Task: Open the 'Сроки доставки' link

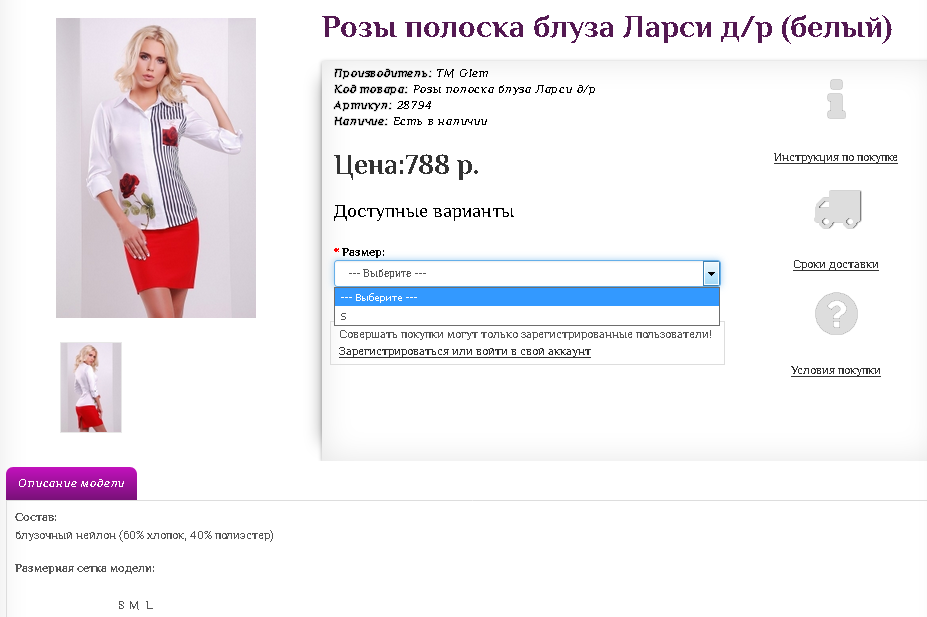Action: (835, 265)
